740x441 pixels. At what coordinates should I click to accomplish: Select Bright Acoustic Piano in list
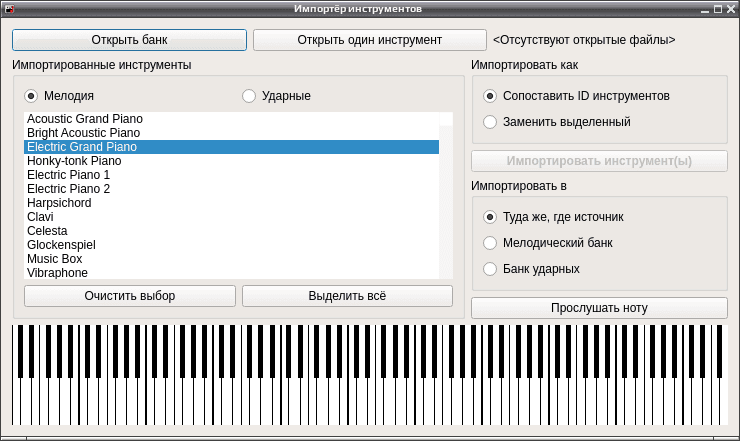(231, 133)
